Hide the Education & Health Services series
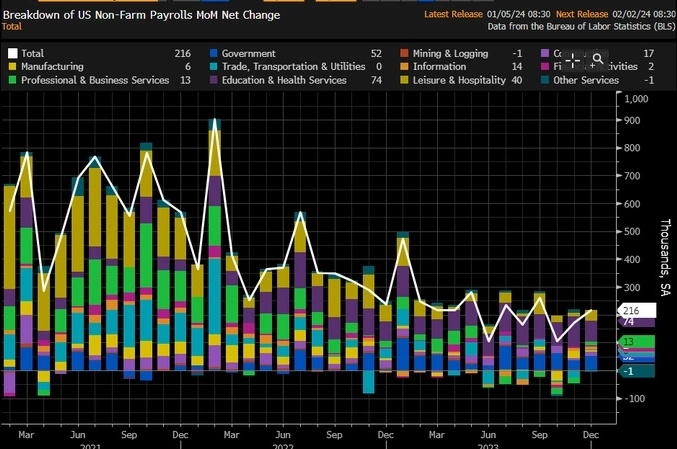The image size is (677, 449). pos(284,80)
